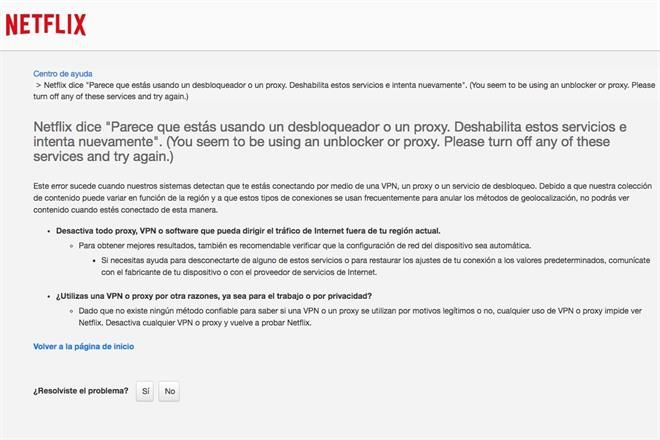Click the line contenido cuando estés conectado de esta manera
This screenshot has width=660, height=440.
tap(125, 210)
